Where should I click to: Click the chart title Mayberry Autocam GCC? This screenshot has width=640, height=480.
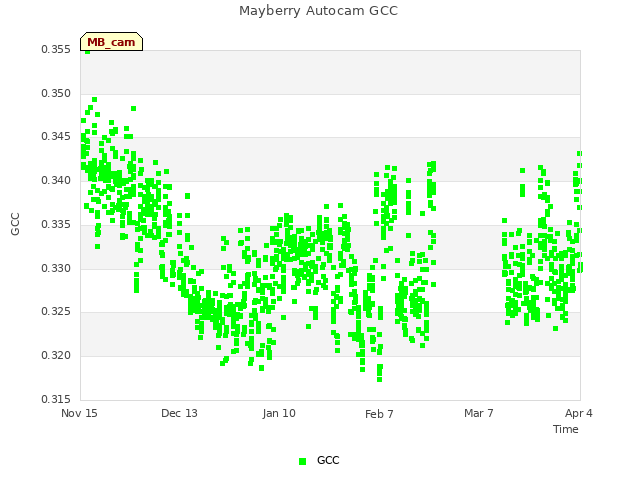[318, 11]
